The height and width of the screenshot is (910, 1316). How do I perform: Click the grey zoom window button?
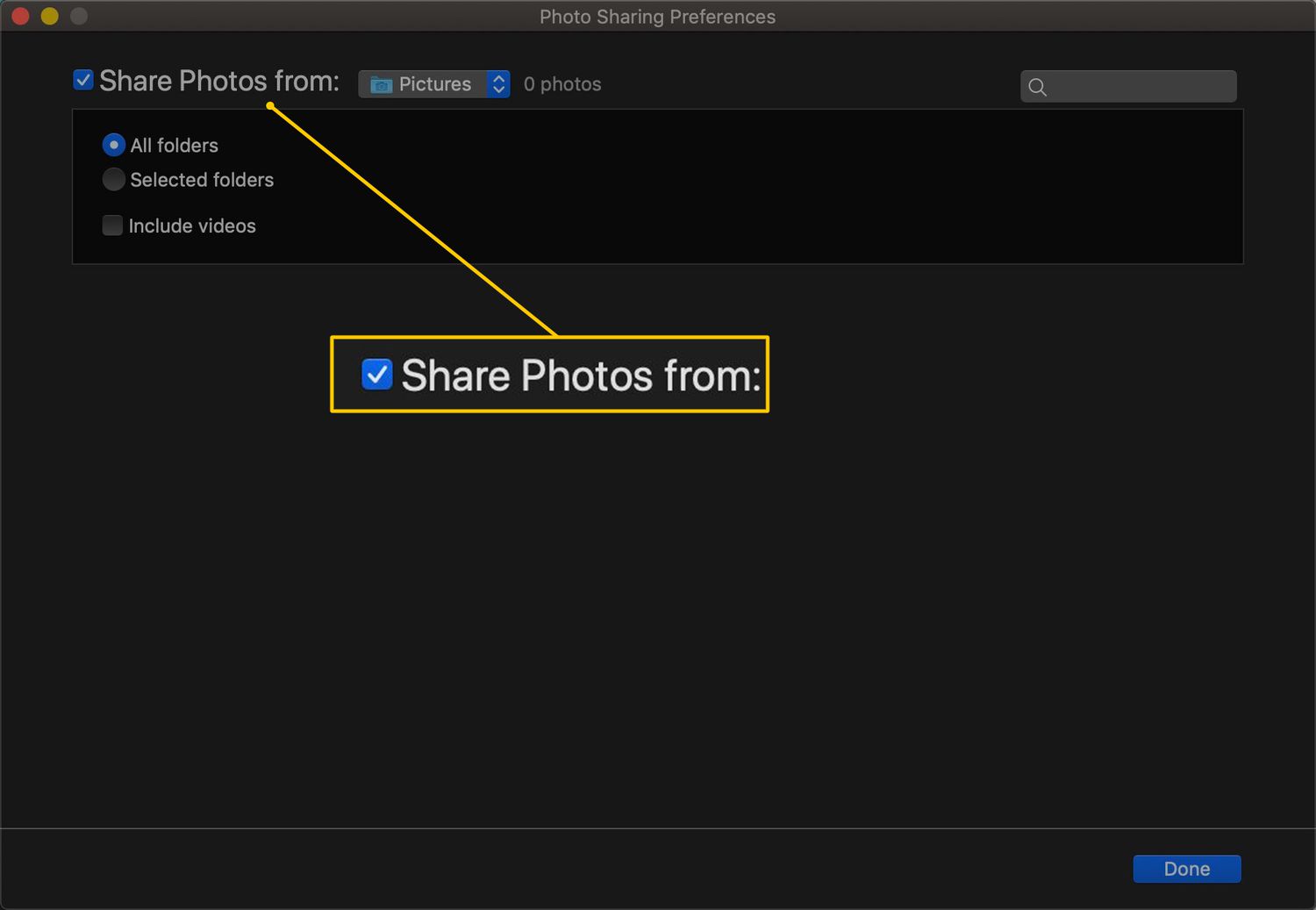point(79,16)
